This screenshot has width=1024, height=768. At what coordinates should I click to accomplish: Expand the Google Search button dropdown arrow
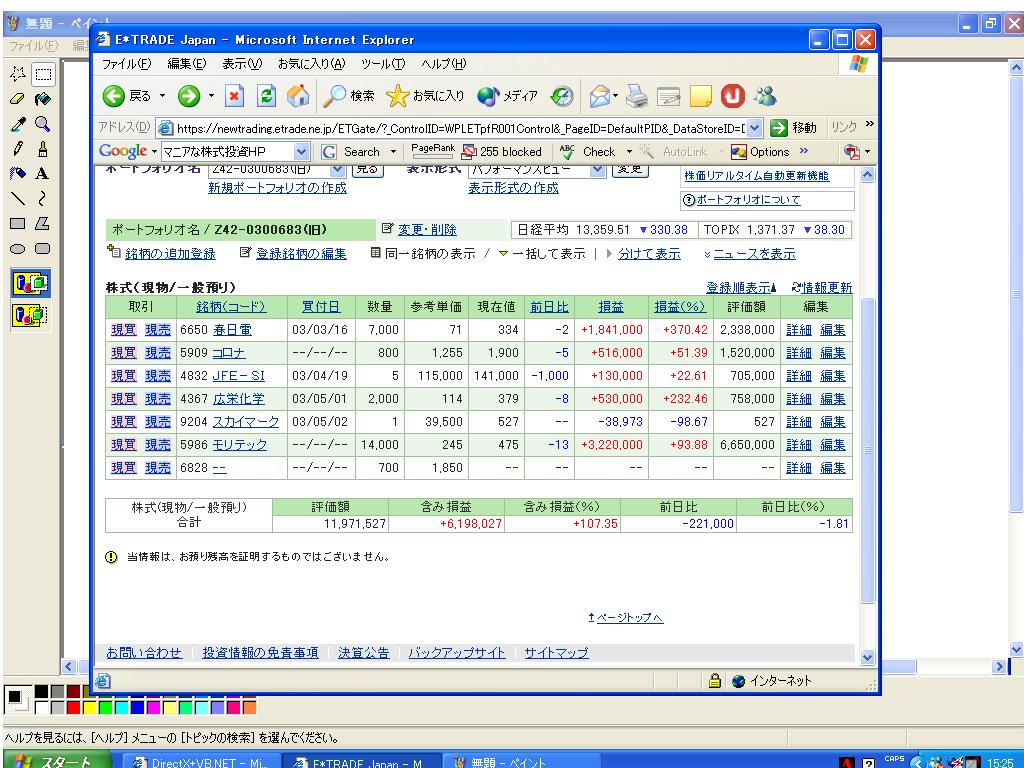pos(393,152)
